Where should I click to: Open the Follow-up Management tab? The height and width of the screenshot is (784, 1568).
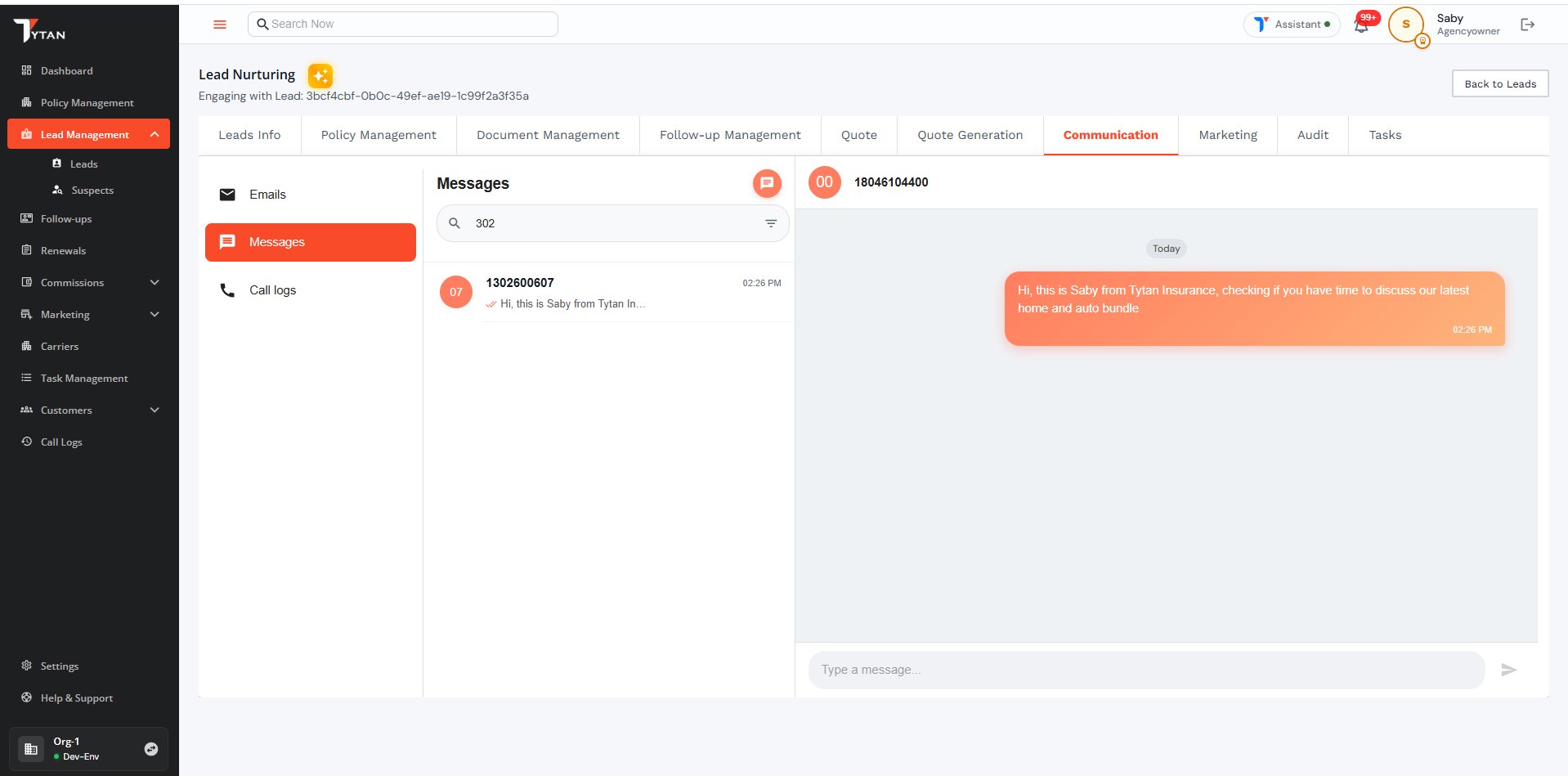coord(729,135)
